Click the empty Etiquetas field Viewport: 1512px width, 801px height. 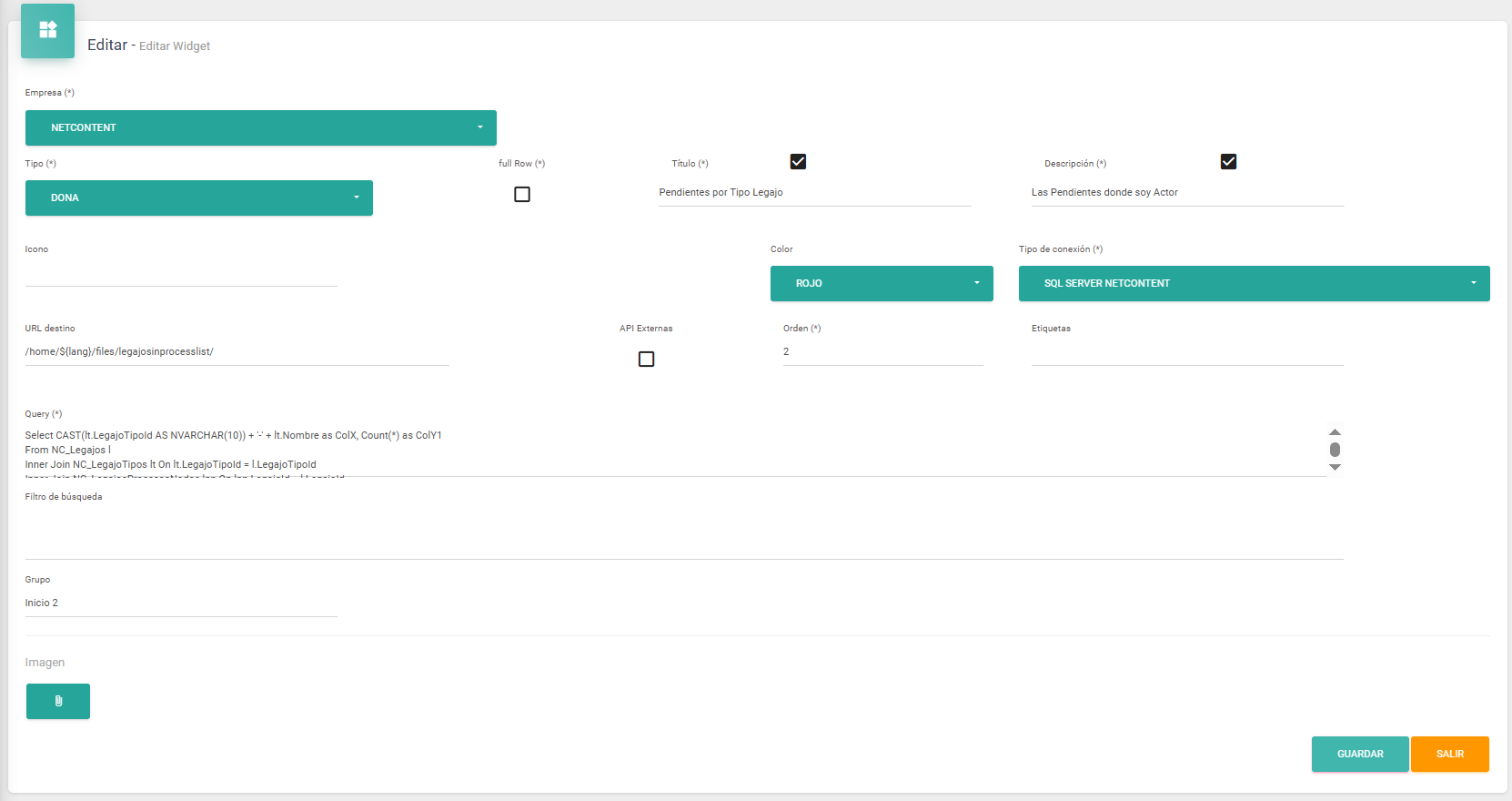click(1186, 352)
